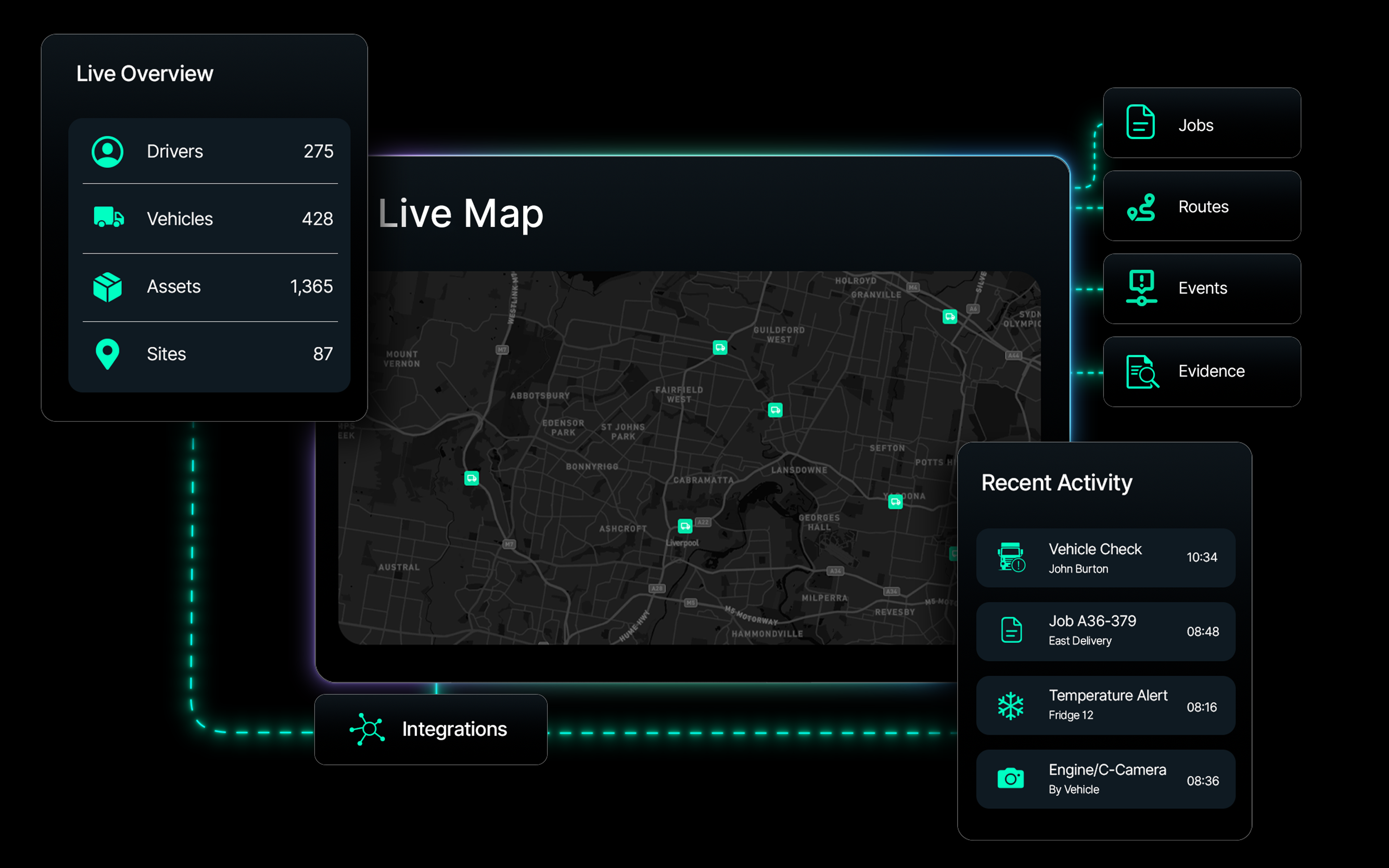Open the Temperature Alert Fridge 12 activity
The width and height of the screenshot is (1389, 868).
coord(1106,706)
